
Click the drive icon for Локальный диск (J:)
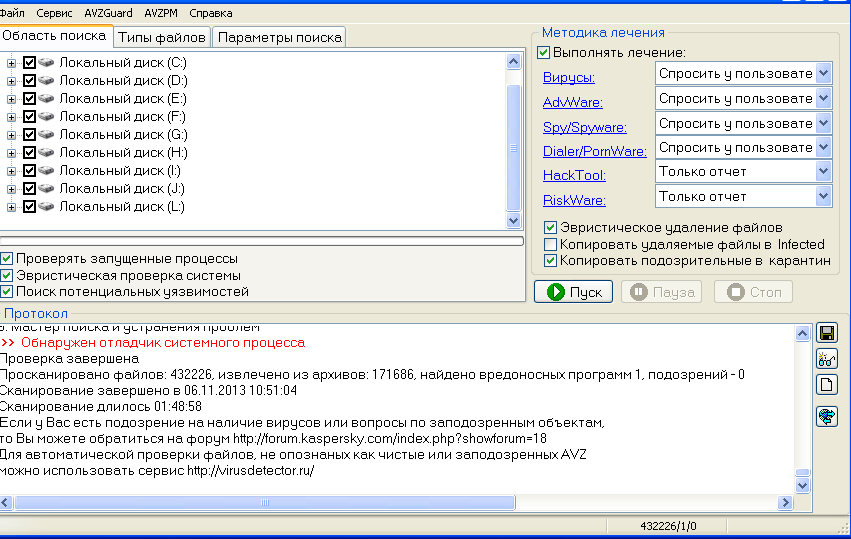click(x=47, y=189)
